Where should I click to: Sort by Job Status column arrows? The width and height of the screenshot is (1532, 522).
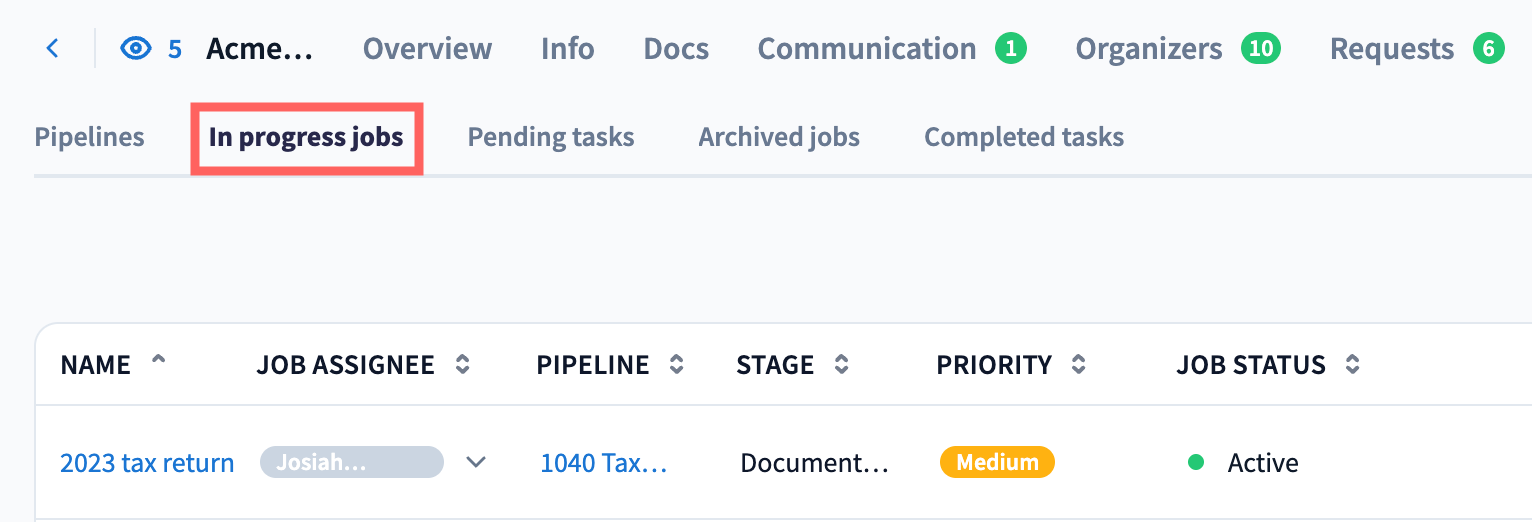coord(1352,365)
